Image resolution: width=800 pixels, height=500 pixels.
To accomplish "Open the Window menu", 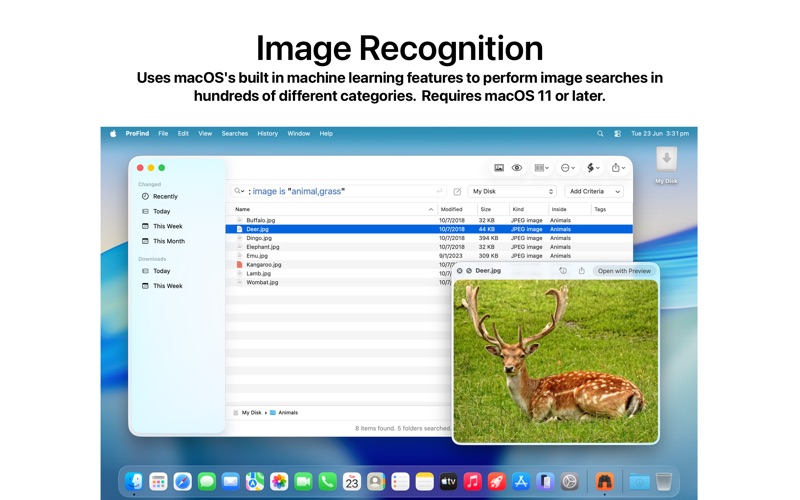I will pos(298,134).
